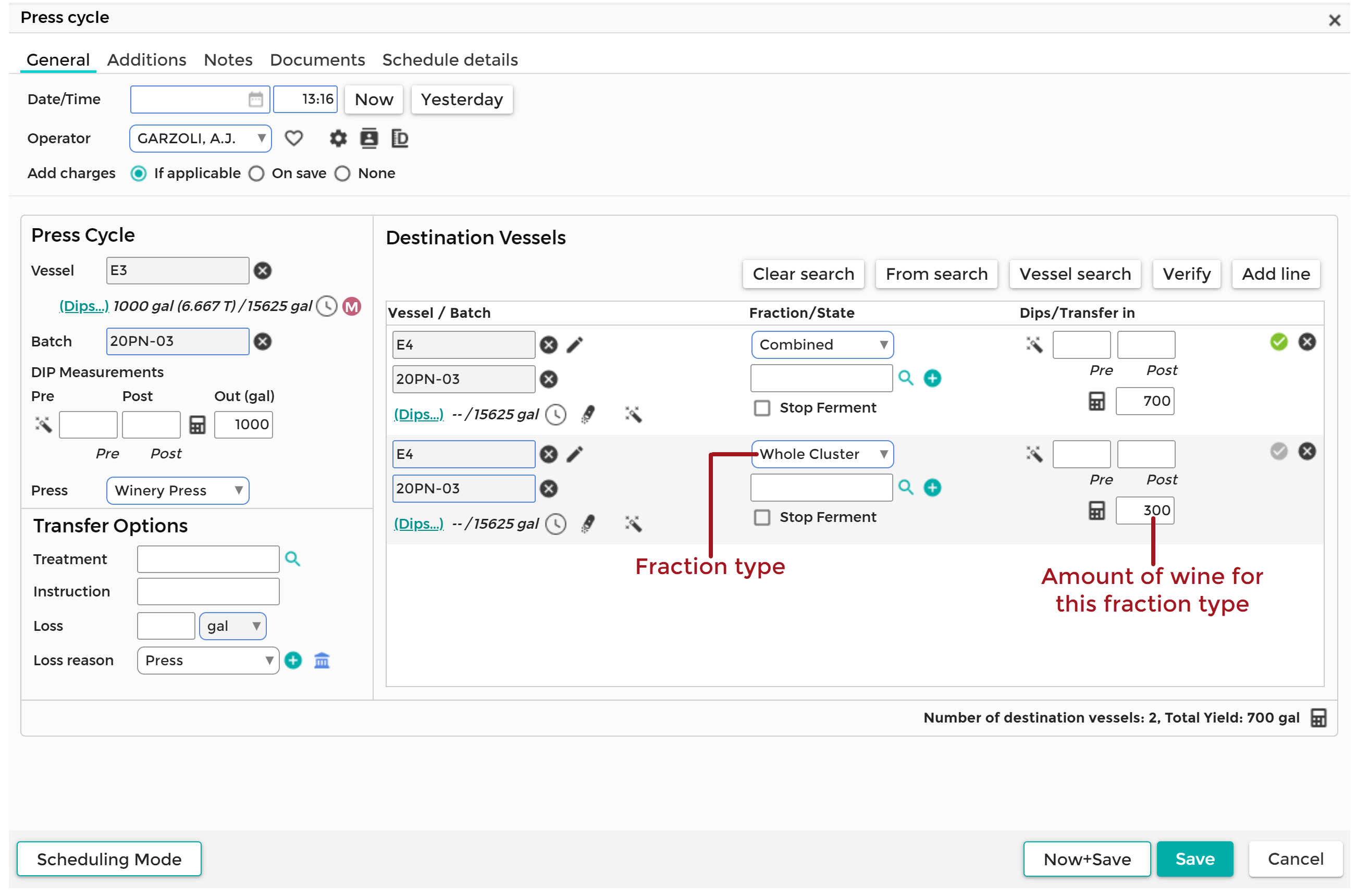Select 'If applicable' add charges option

[138, 173]
